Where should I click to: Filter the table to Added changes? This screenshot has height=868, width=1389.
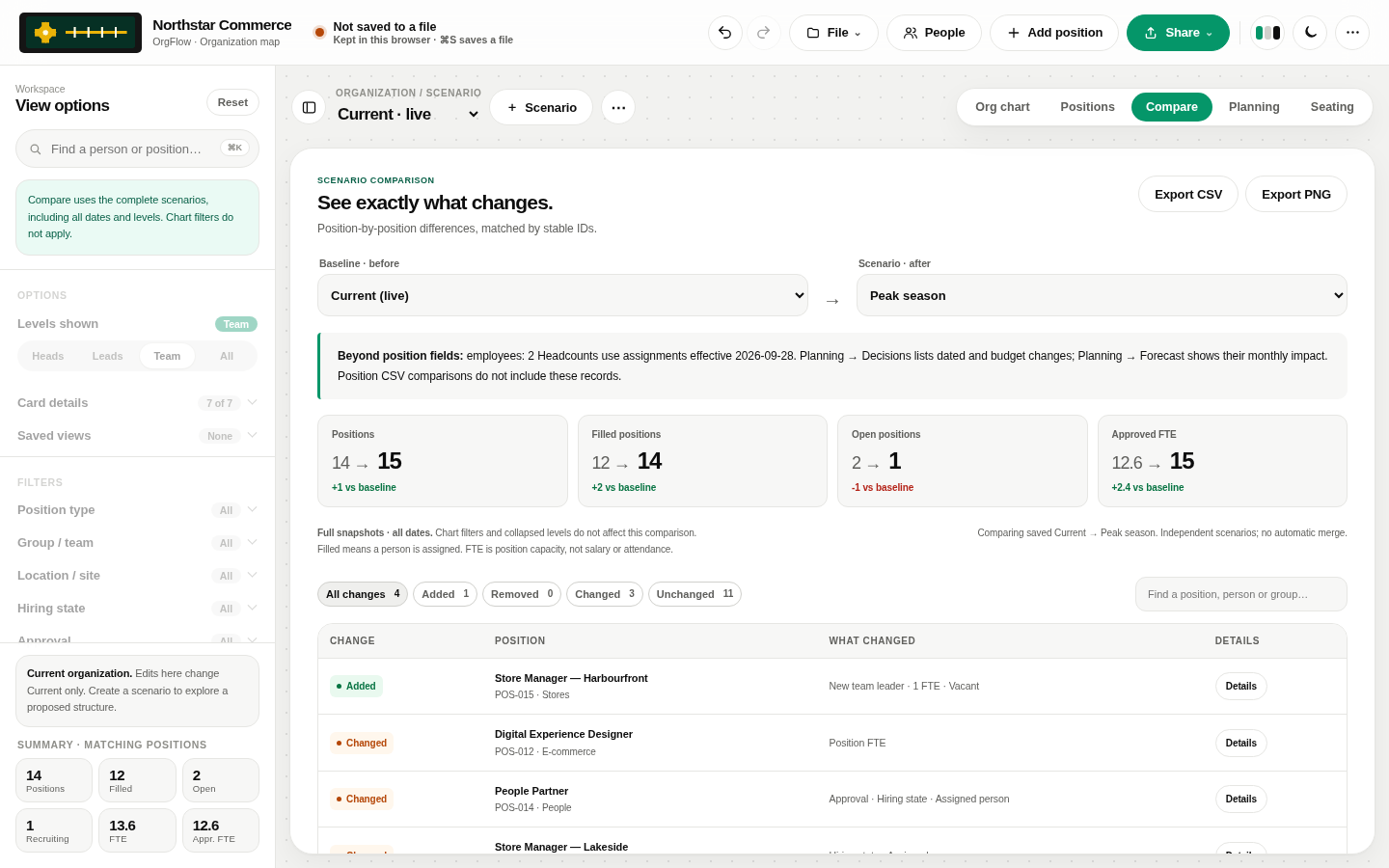445,594
